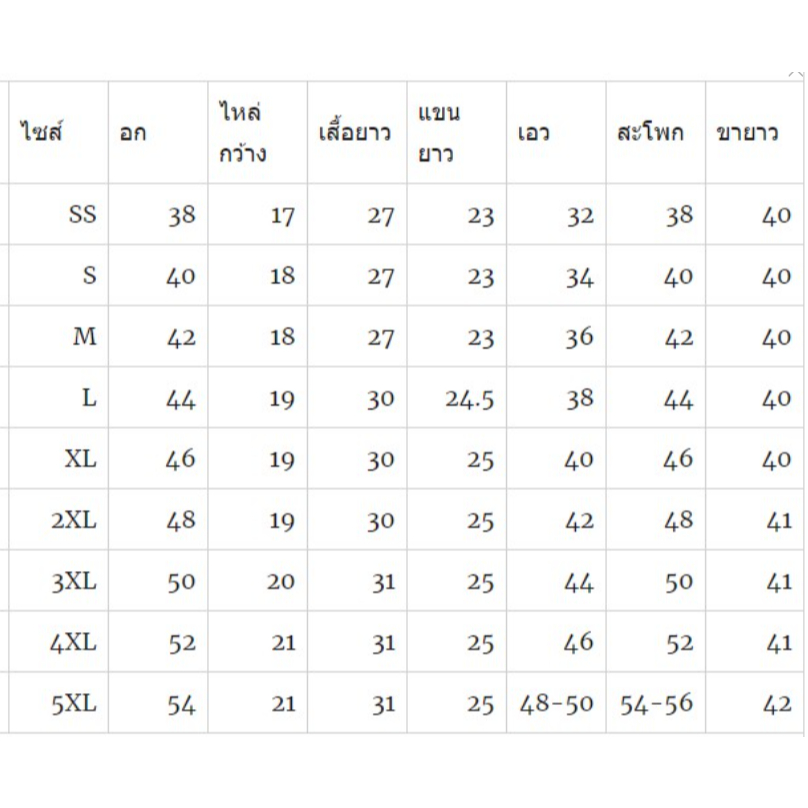Click the เอว column header

click(x=535, y=133)
